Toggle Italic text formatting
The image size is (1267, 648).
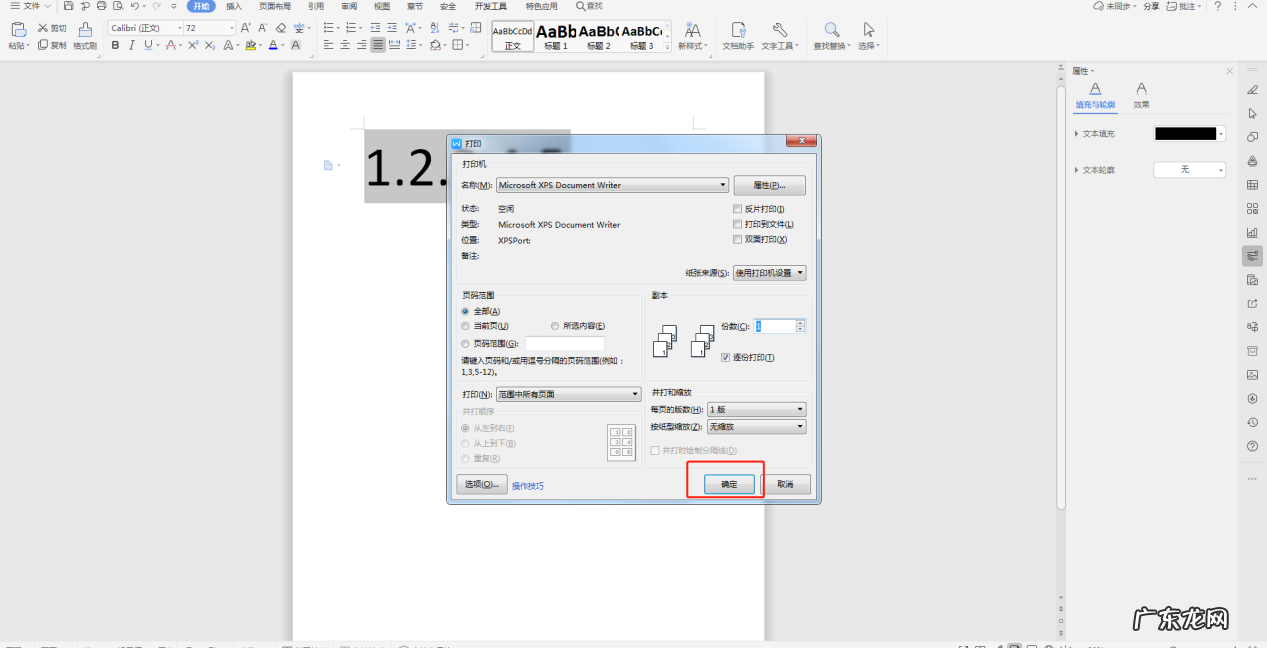(x=132, y=45)
